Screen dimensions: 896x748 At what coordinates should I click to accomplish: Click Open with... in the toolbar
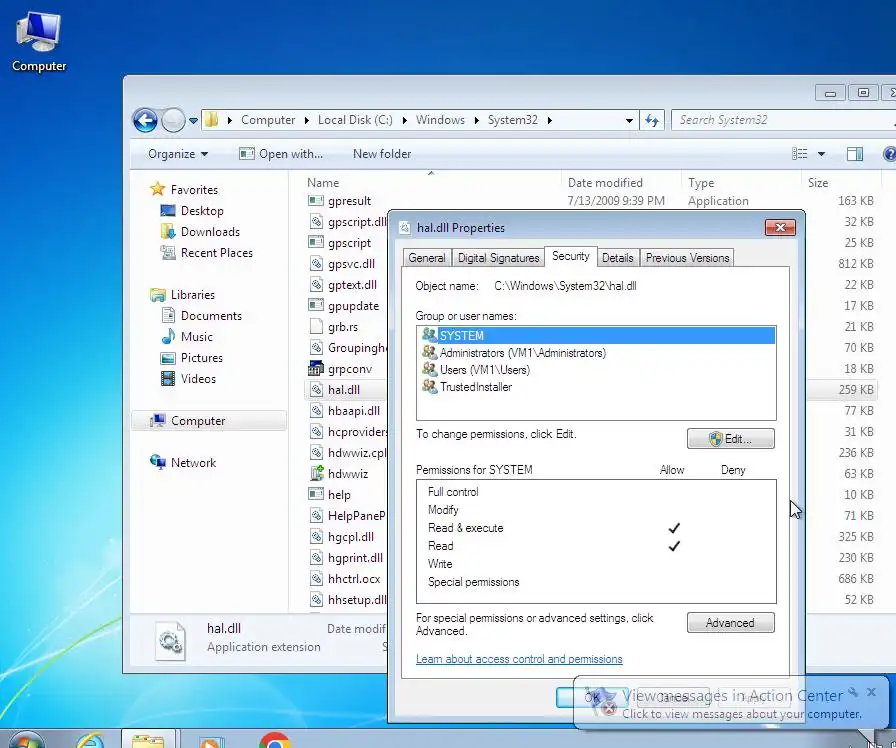(281, 154)
